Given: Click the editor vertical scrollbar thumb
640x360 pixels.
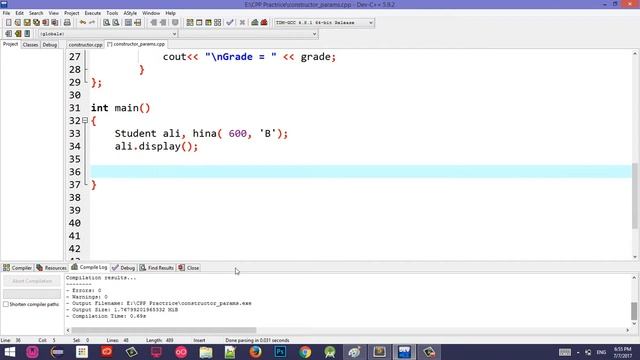Looking at the screenshot, I should tap(635, 196).
